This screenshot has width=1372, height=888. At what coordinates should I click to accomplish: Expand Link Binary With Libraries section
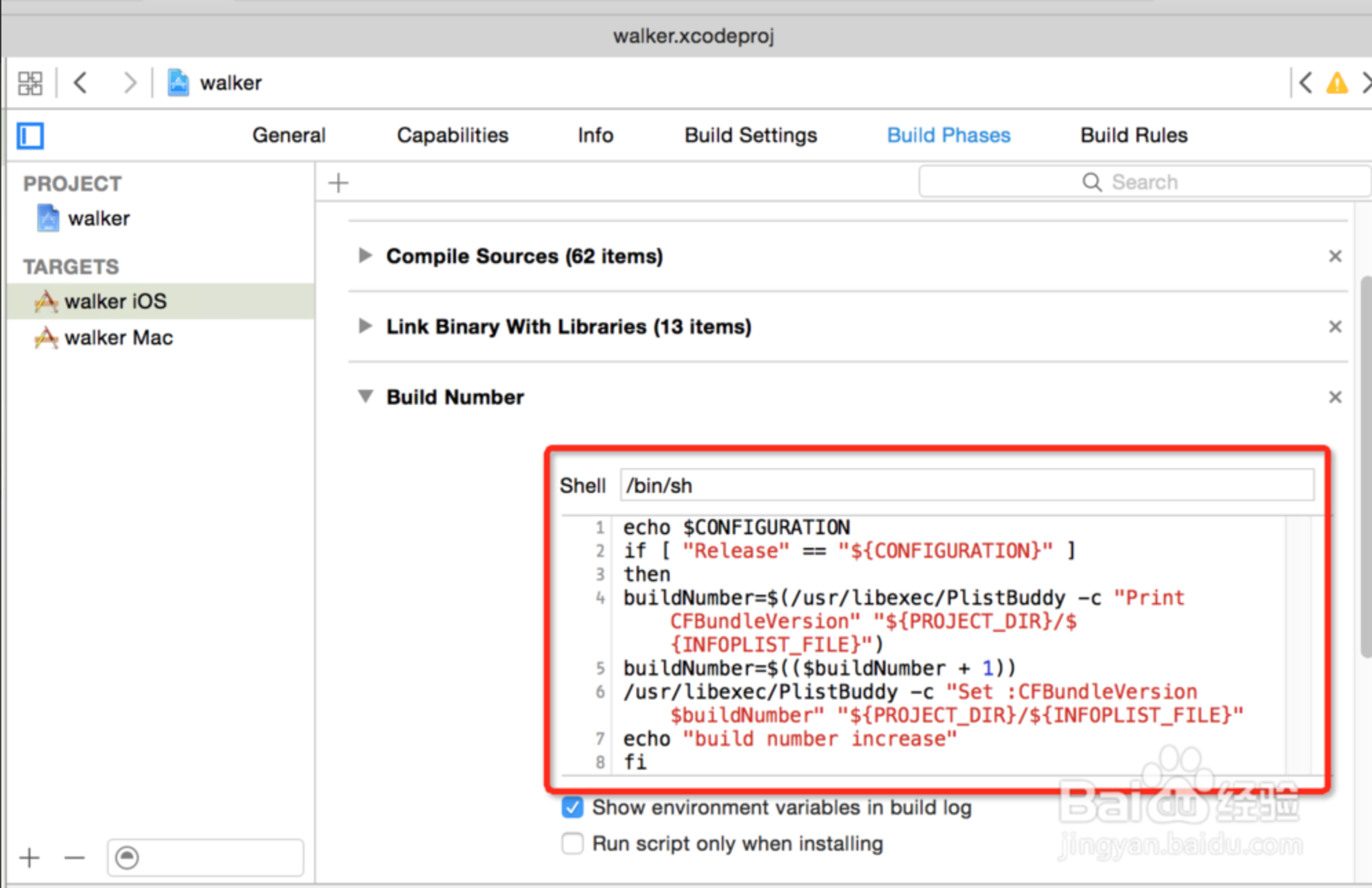(x=365, y=326)
